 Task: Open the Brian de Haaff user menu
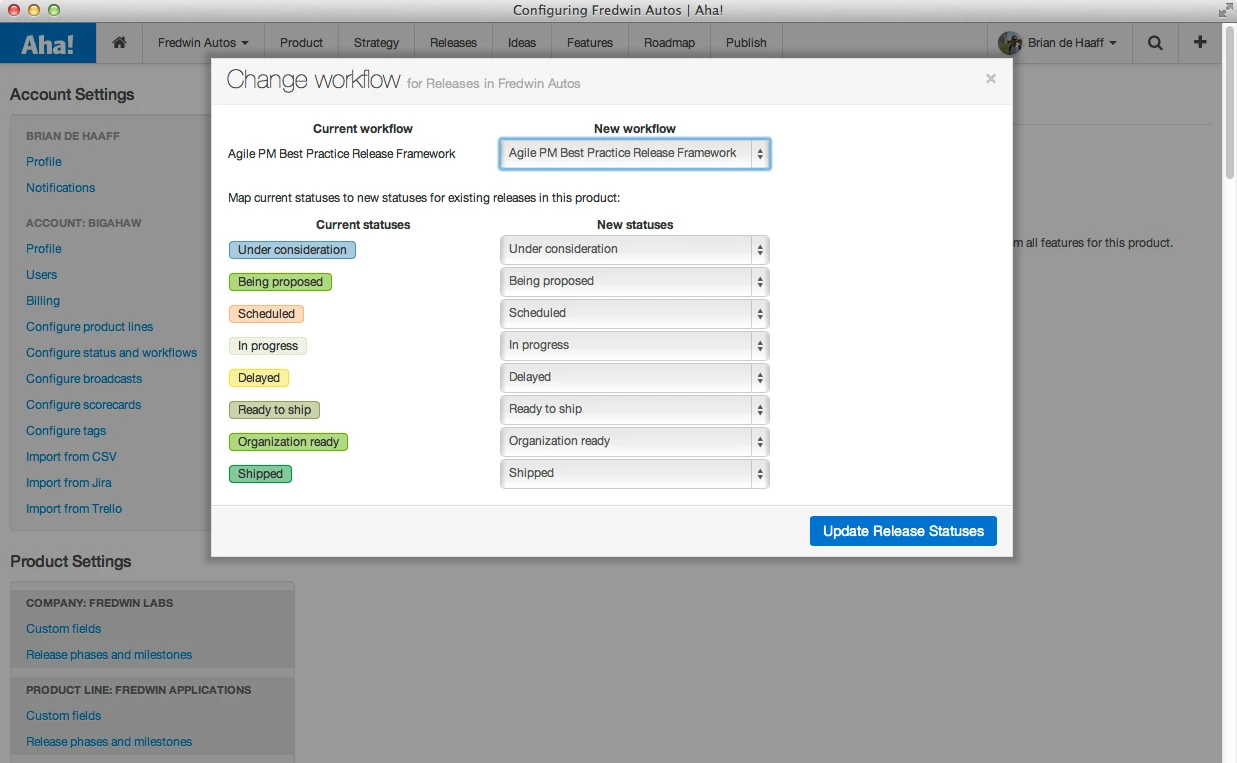point(1059,43)
